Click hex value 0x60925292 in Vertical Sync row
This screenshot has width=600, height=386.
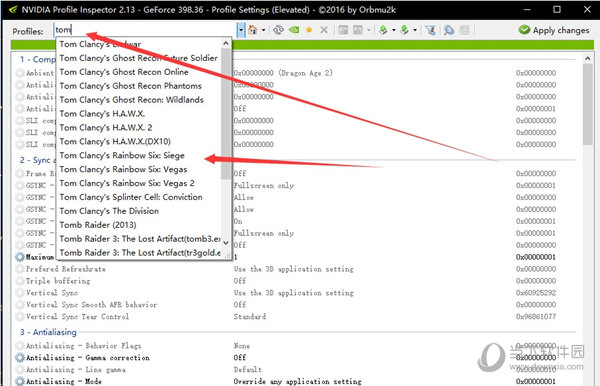pos(536,293)
